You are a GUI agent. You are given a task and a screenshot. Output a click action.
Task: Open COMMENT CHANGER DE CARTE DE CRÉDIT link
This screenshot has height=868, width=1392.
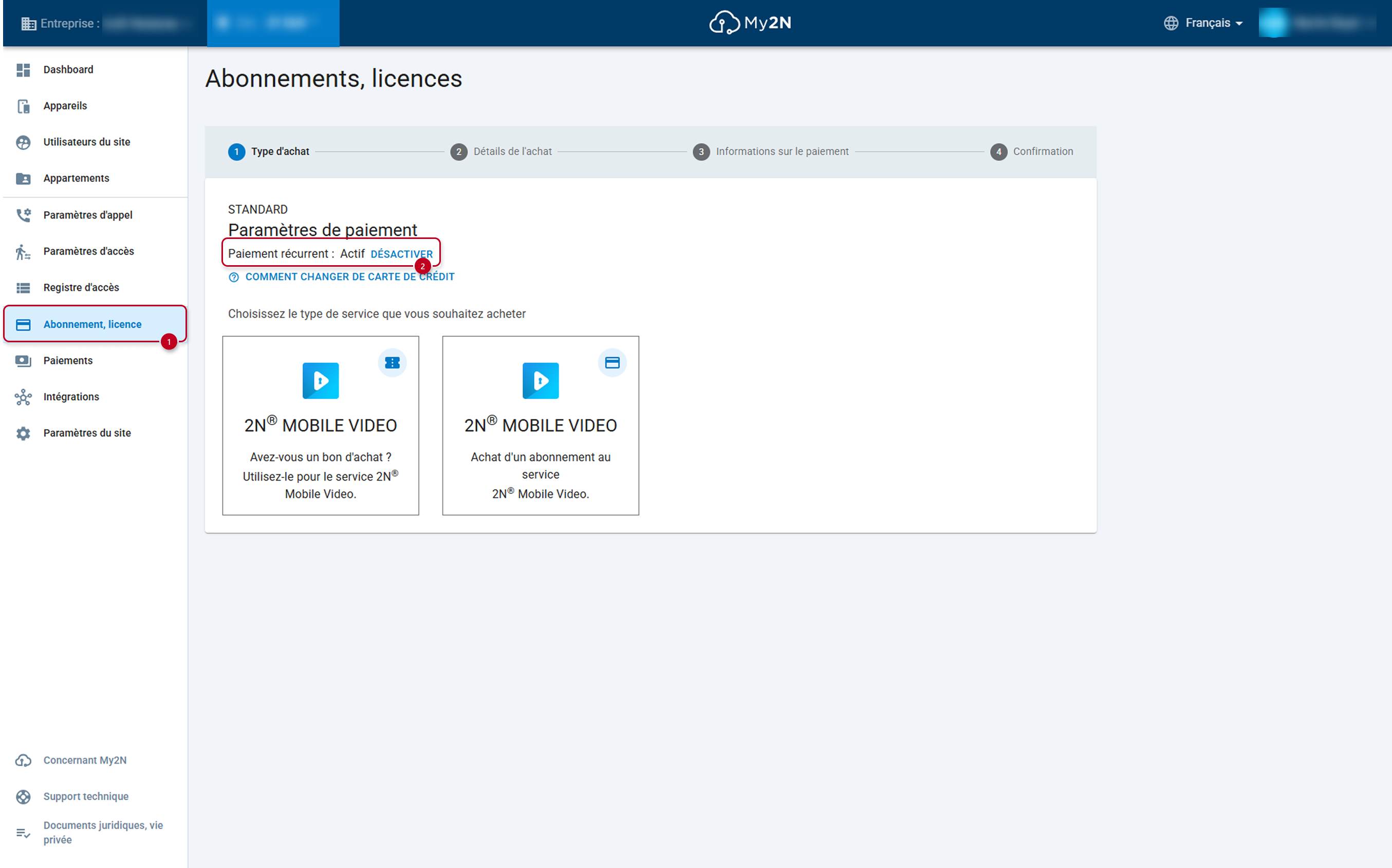[349, 278]
